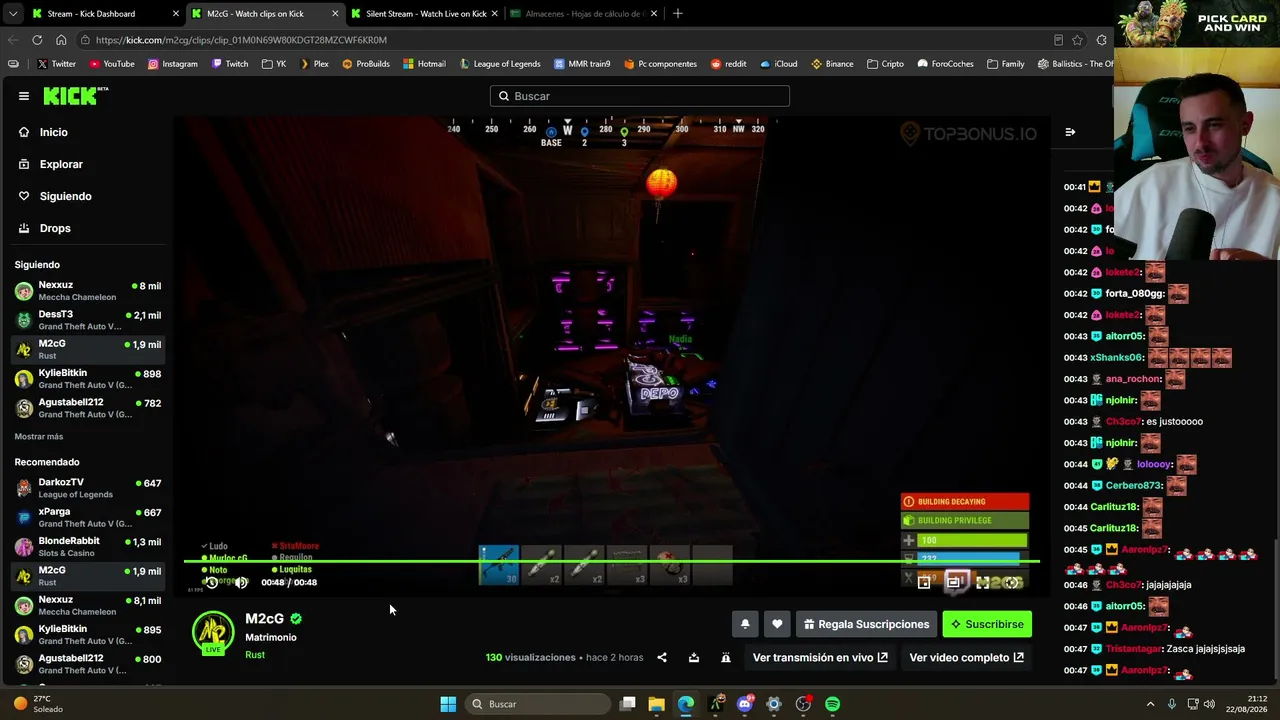Open Task View from the taskbar
The width and height of the screenshot is (1280, 720).
pos(628,704)
